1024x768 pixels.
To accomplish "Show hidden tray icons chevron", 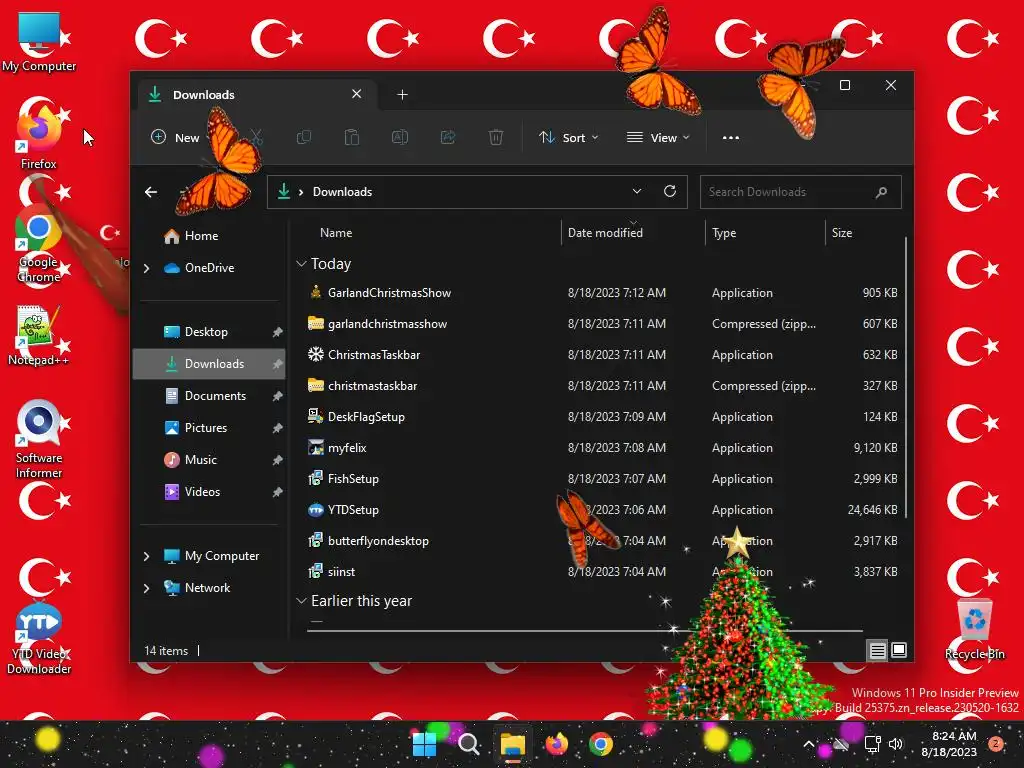I will click(808, 744).
